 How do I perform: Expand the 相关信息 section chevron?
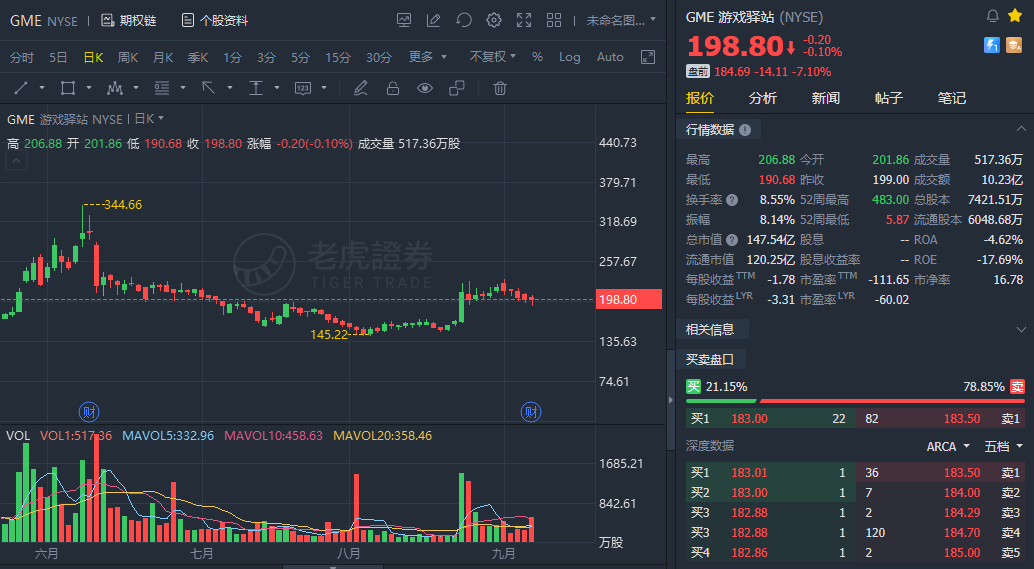pyautogui.click(x=1021, y=329)
